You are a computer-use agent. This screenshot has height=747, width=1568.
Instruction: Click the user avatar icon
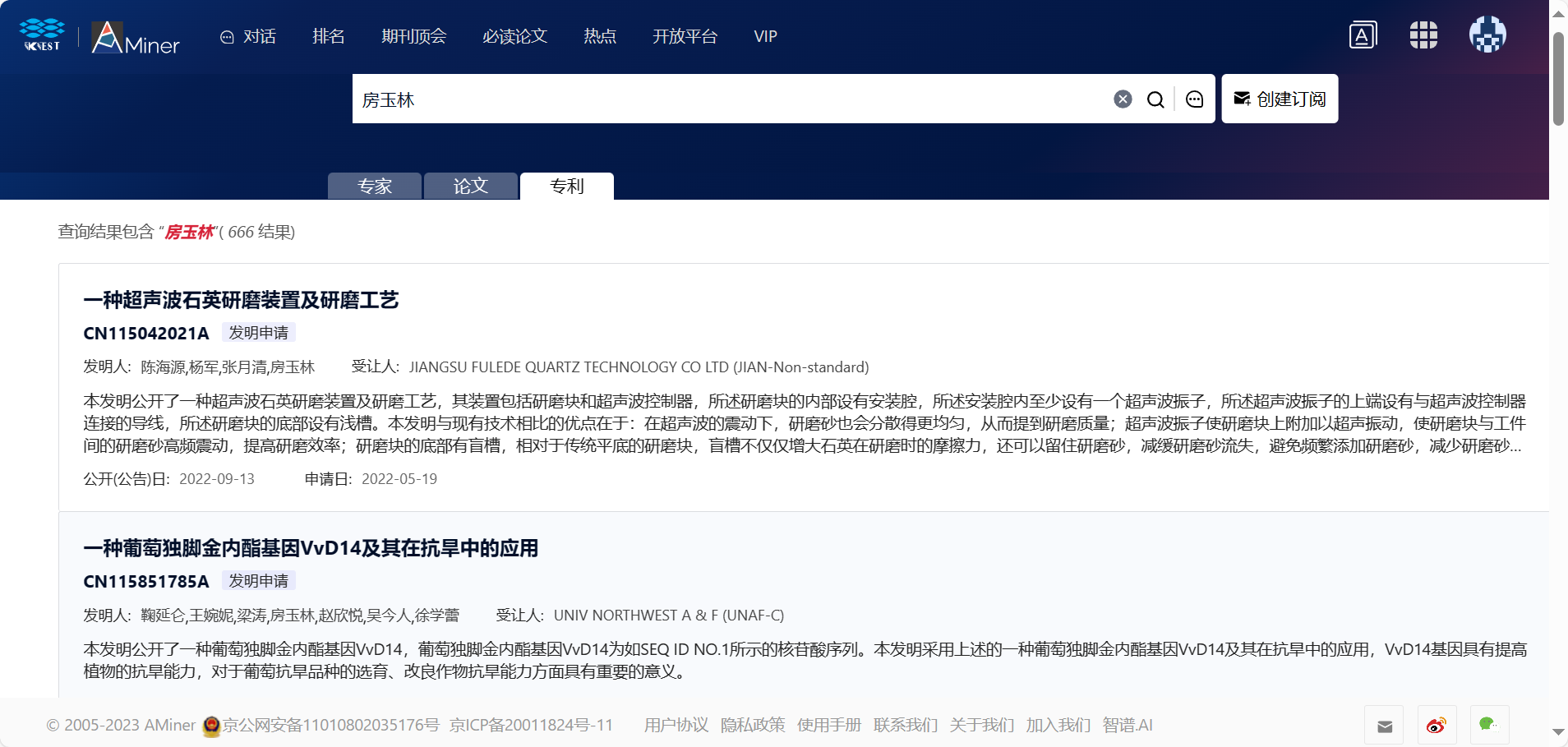click(x=1487, y=35)
